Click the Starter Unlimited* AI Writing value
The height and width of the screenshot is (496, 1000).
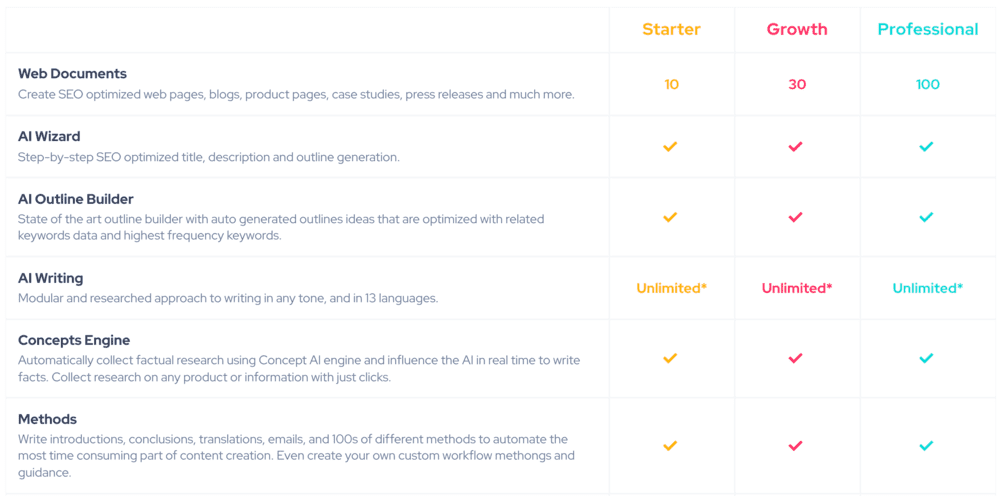point(672,288)
